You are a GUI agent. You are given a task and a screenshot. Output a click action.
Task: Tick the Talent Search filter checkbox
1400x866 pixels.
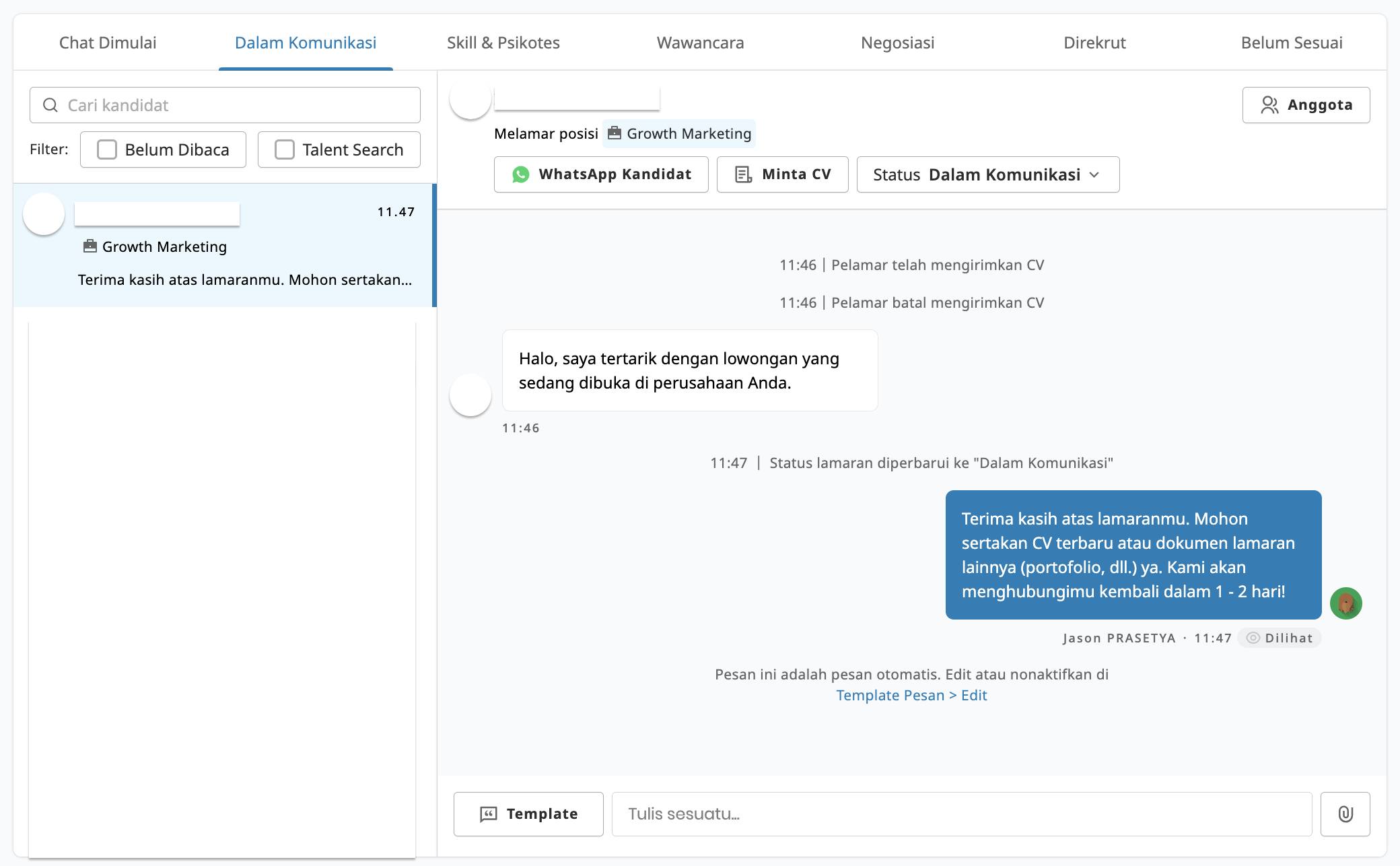click(285, 149)
